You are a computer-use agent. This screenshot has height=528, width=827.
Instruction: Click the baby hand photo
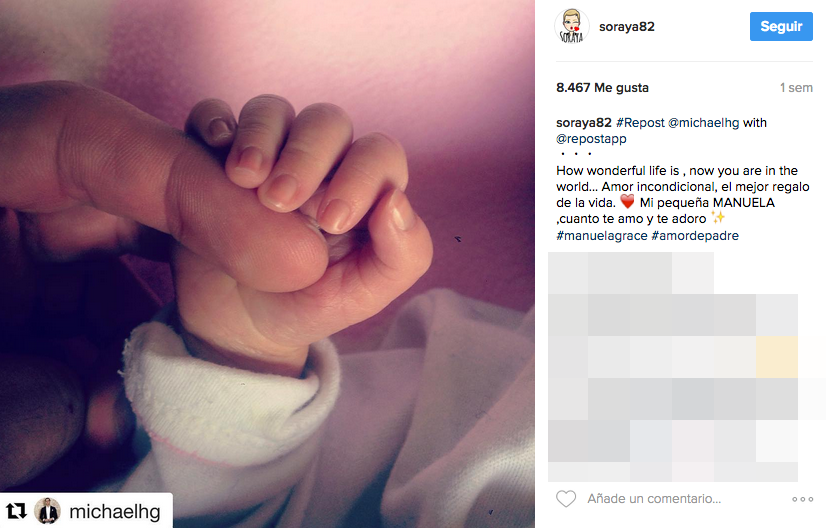[267, 264]
